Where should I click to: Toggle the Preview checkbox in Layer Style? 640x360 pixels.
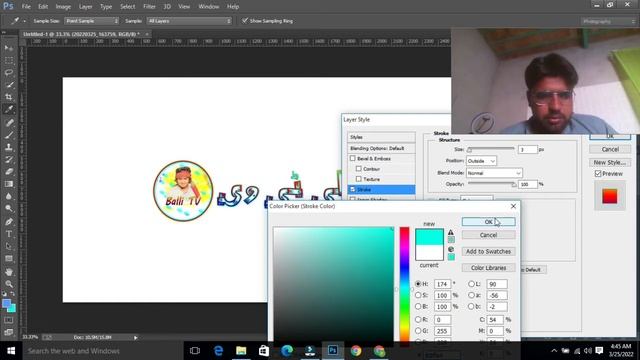point(598,173)
